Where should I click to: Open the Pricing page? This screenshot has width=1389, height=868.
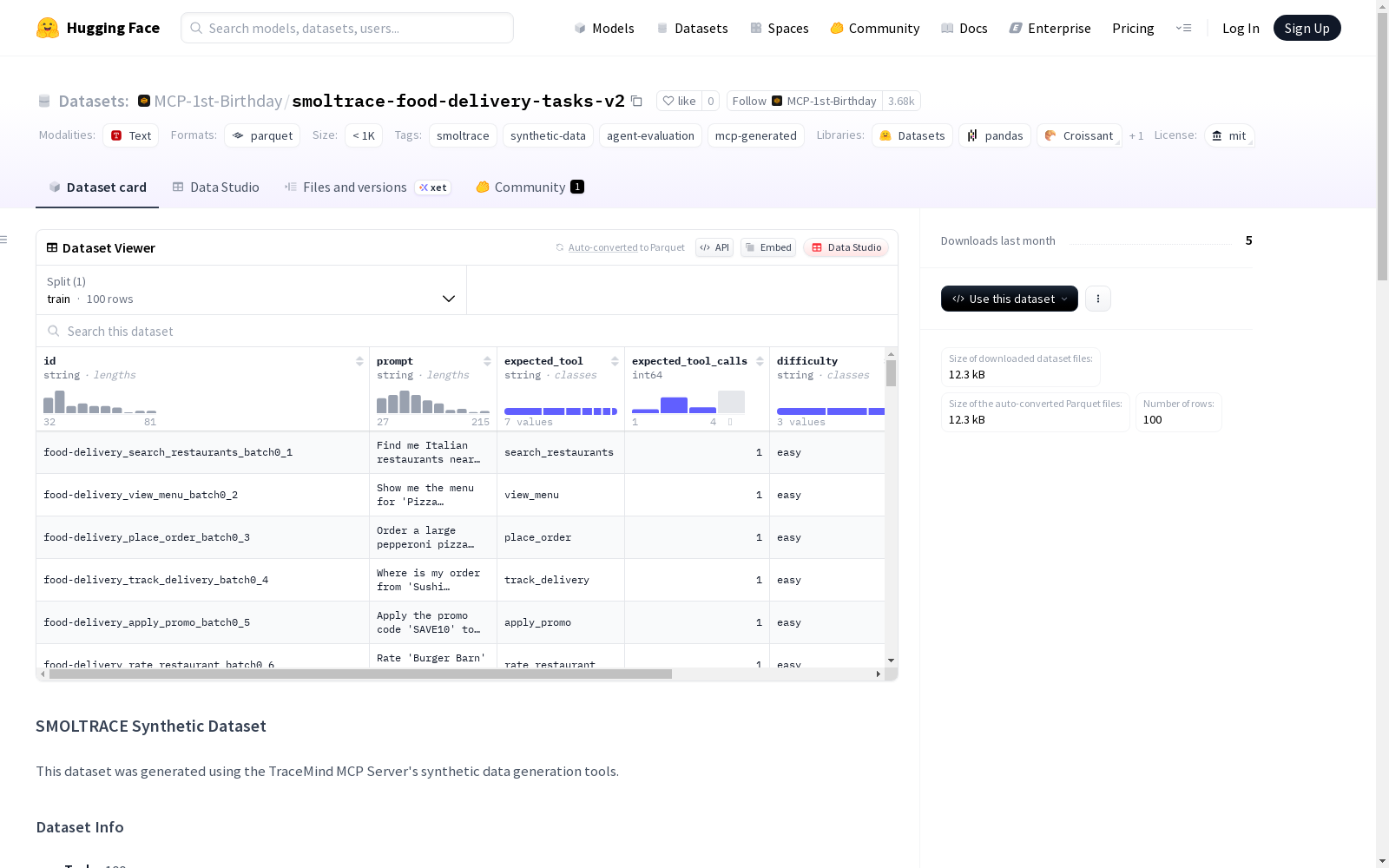(x=1133, y=28)
